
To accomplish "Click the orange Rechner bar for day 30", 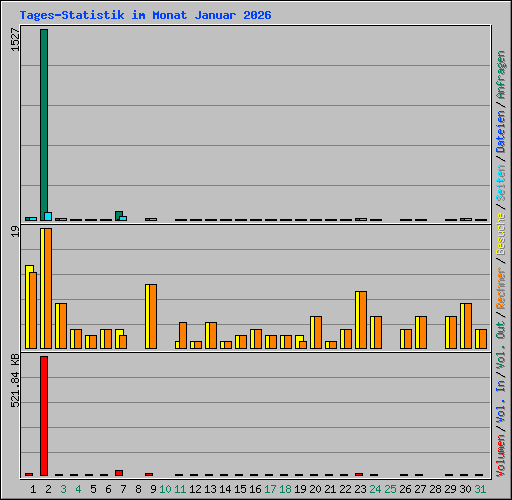I will [468, 326].
